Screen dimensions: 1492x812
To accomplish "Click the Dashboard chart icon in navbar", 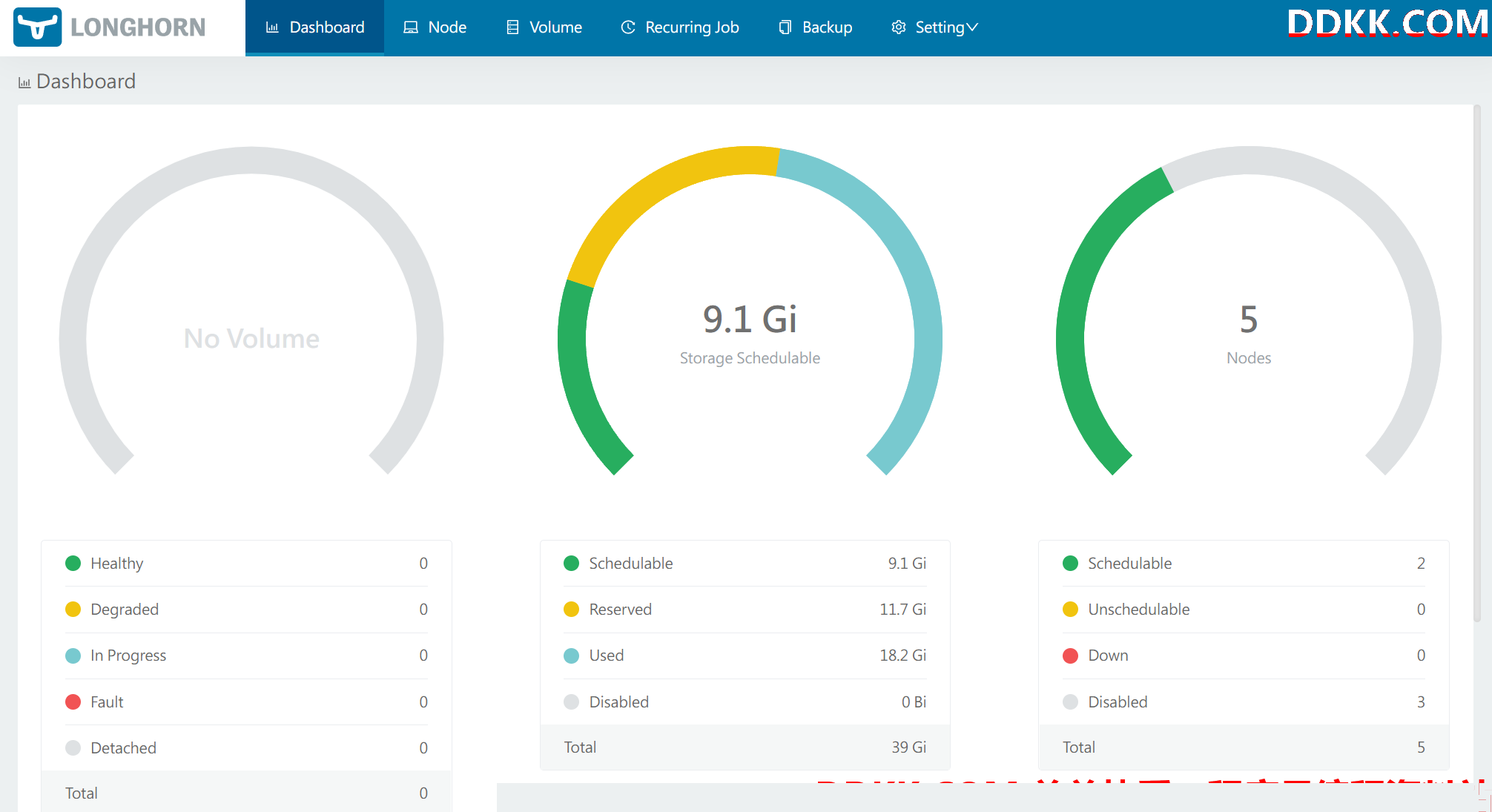I will click(272, 27).
